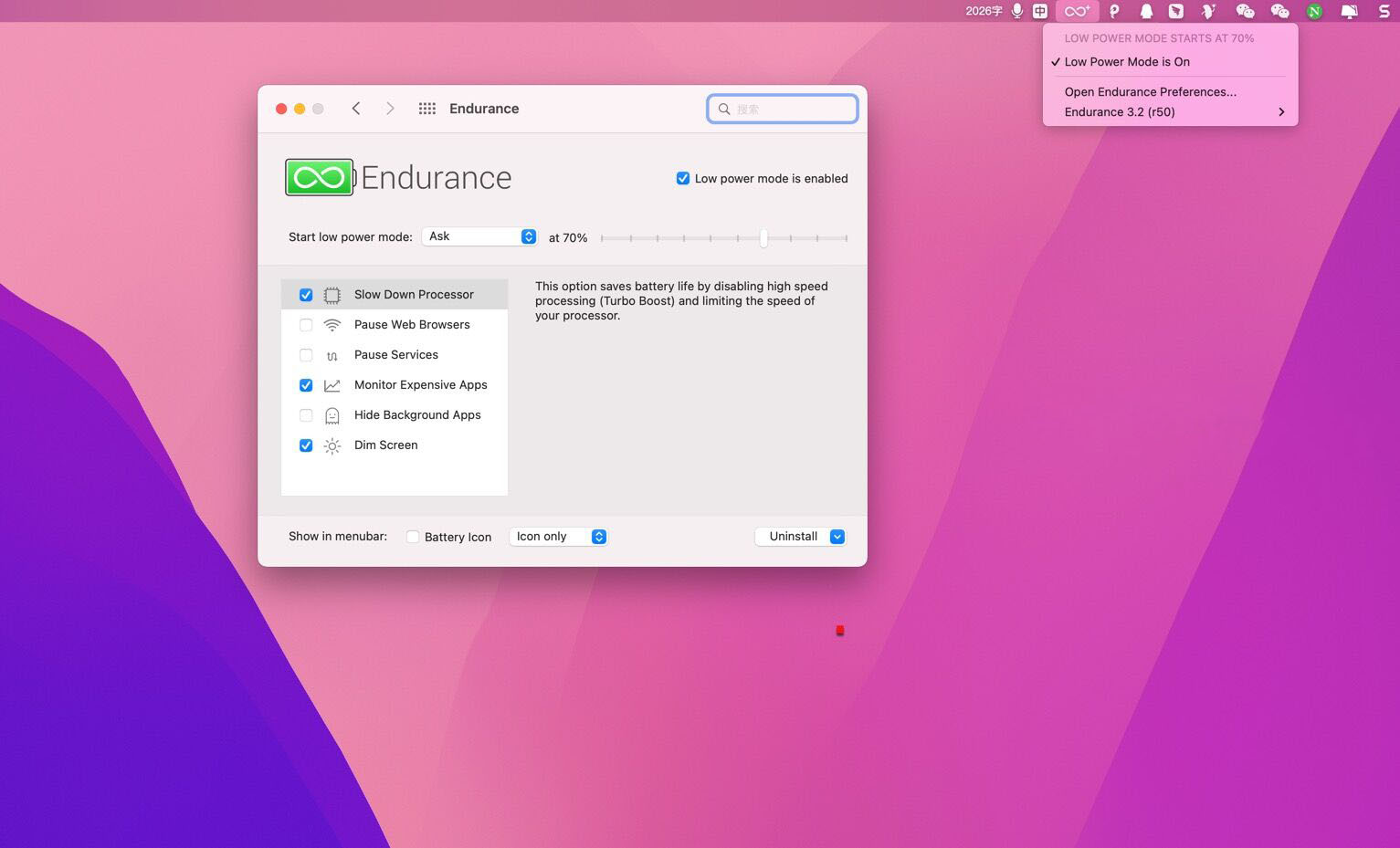Click the battery threshold slider handle
Viewport: 1400px width, 848px height.
pyautogui.click(x=763, y=238)
